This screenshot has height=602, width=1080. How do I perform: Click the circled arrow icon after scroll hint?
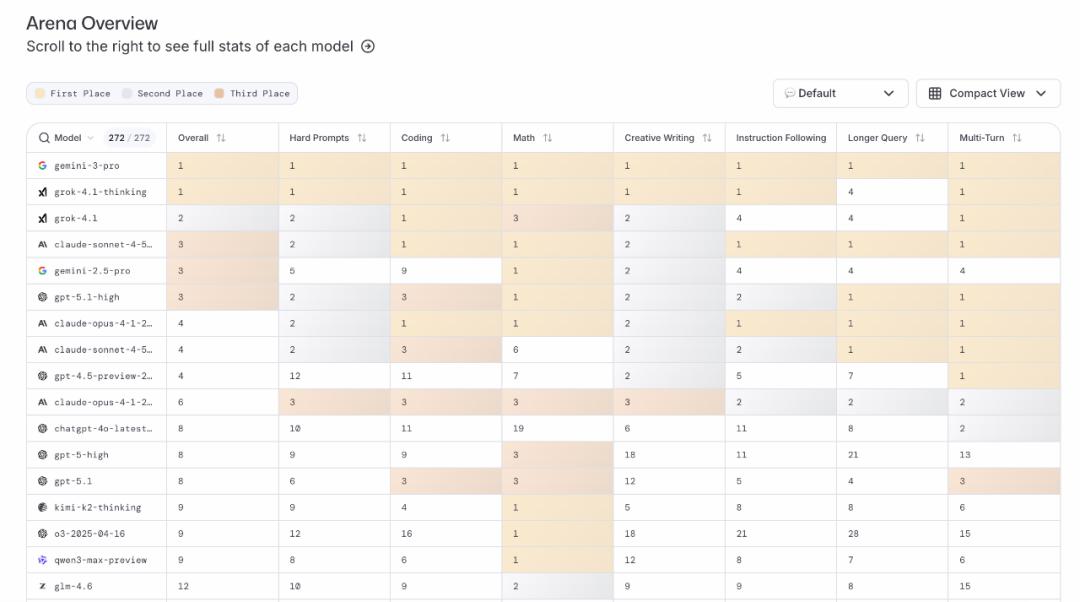coord(368,46)
